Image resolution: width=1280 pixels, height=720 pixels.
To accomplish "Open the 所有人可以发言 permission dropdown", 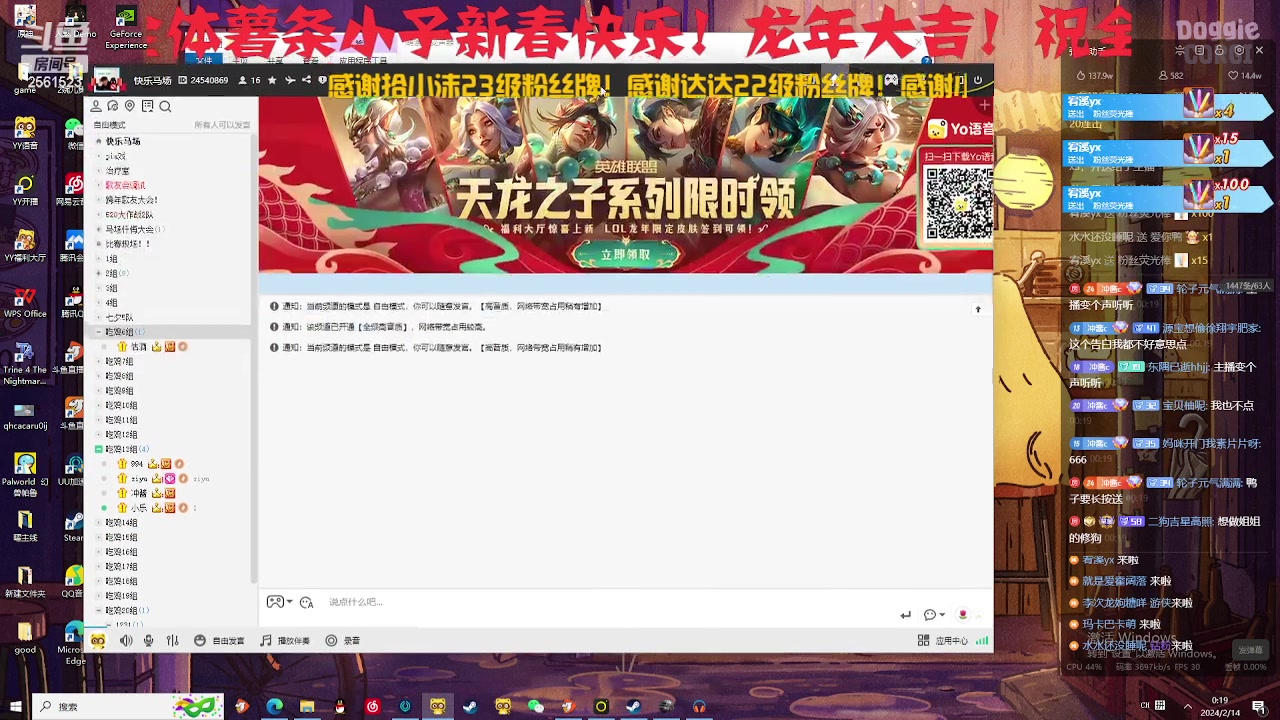I will coord(222,125).
